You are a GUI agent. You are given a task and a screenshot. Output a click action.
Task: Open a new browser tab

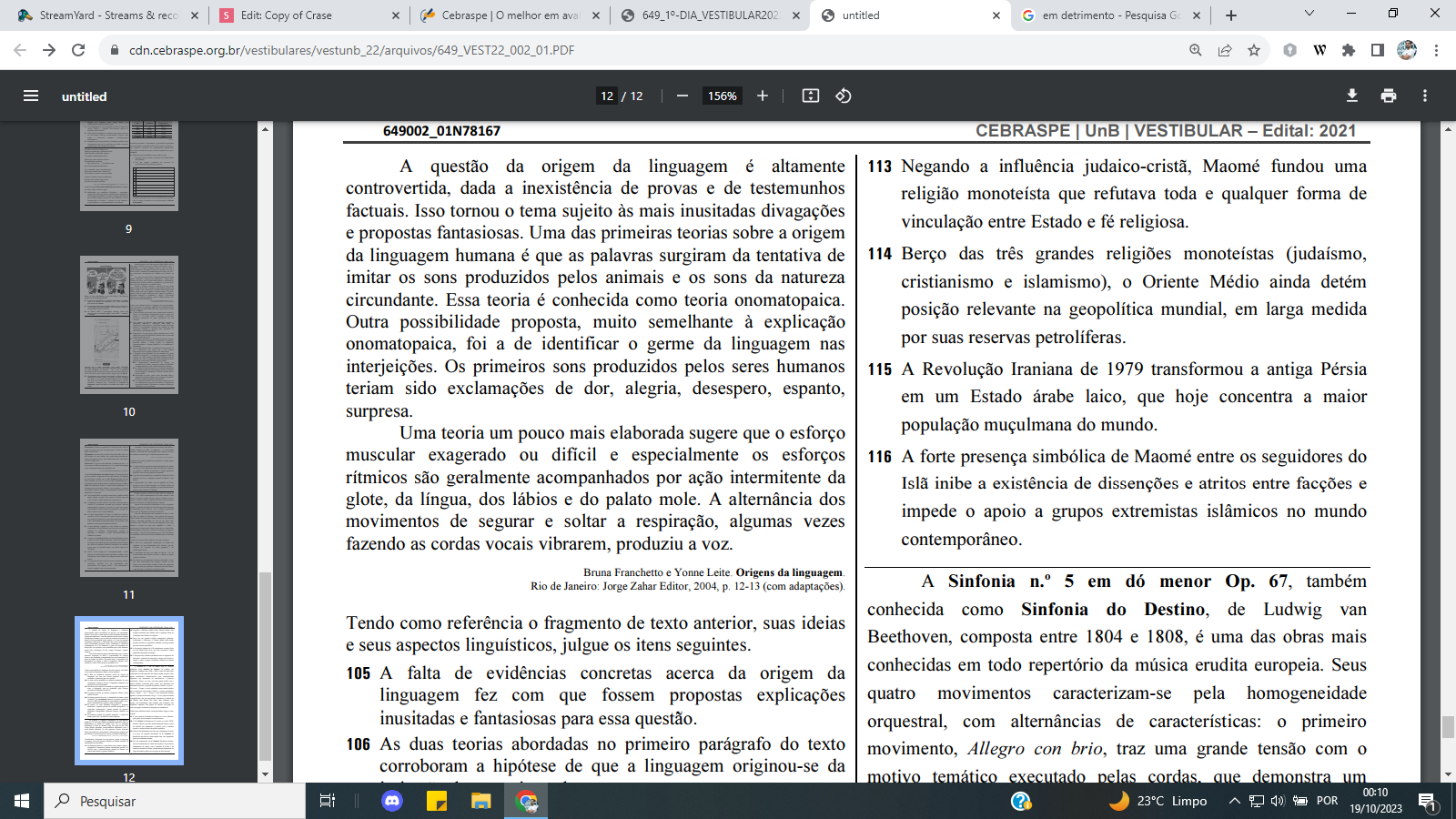coord(1231,15)
